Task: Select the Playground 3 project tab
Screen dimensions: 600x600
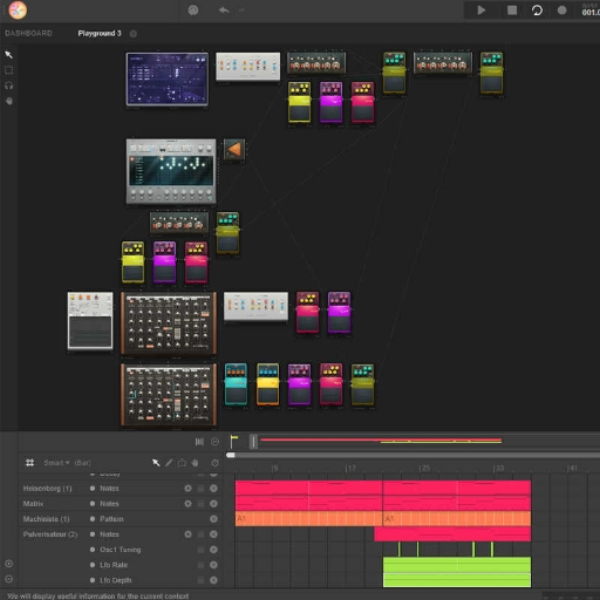Action: tap(99, 33)
